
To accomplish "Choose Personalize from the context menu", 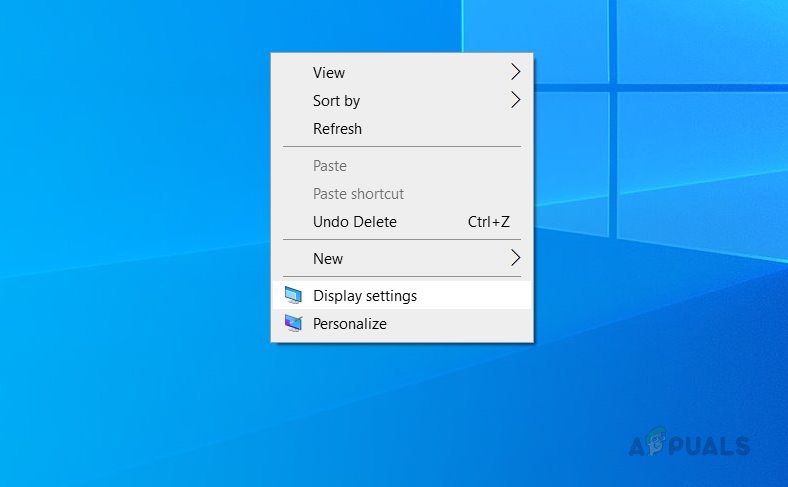I will pyautogui.click(x=402, y=323).
